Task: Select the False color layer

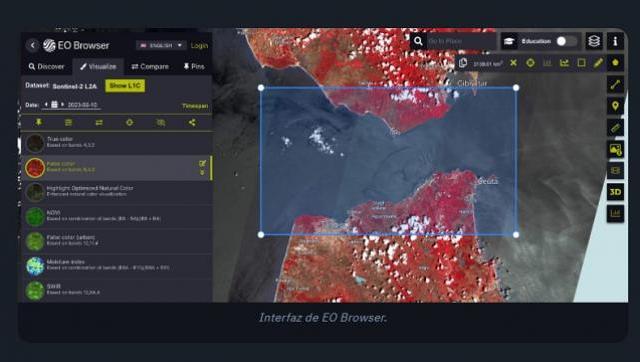Action: click(x=116, y=167)
